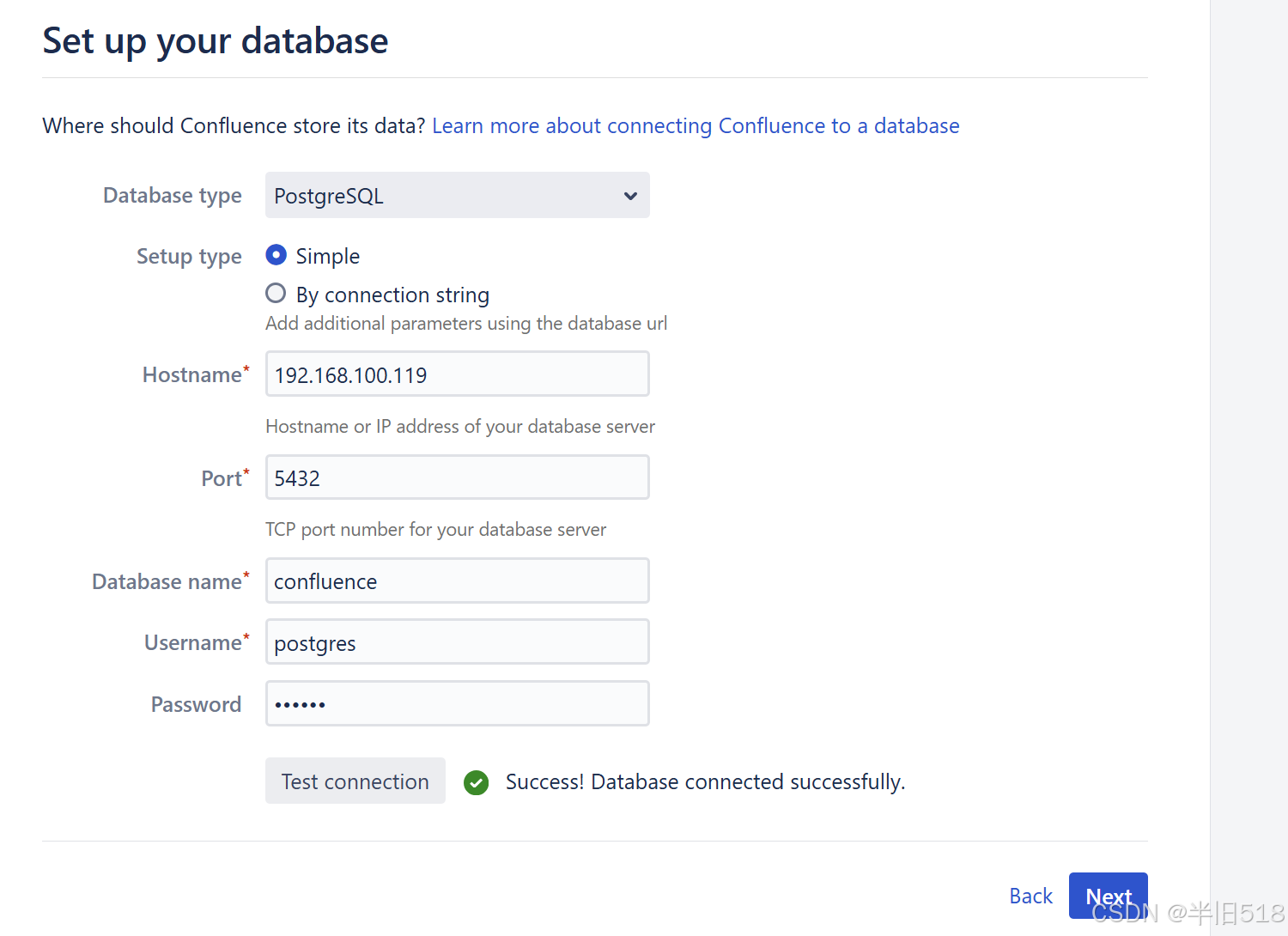Open the Database type dropdown
This screenshot has height=936, width=1288.
click(x=457, y=195)
